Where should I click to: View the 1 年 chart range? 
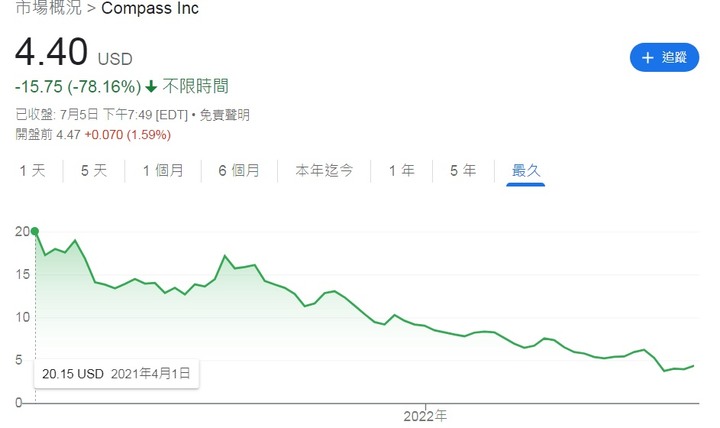click(401, 170)
